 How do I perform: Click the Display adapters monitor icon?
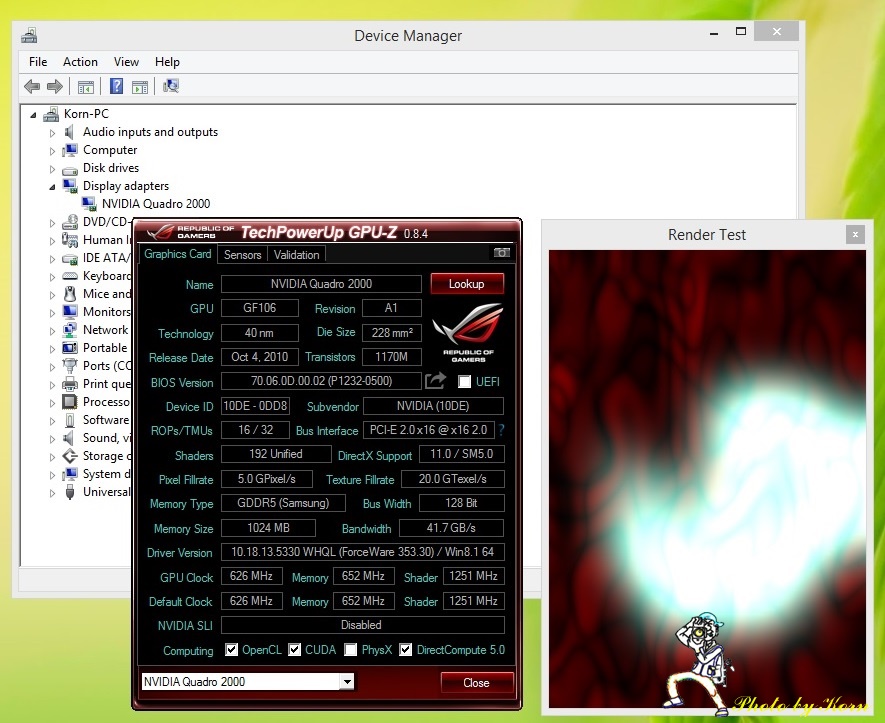coord(70,186)
